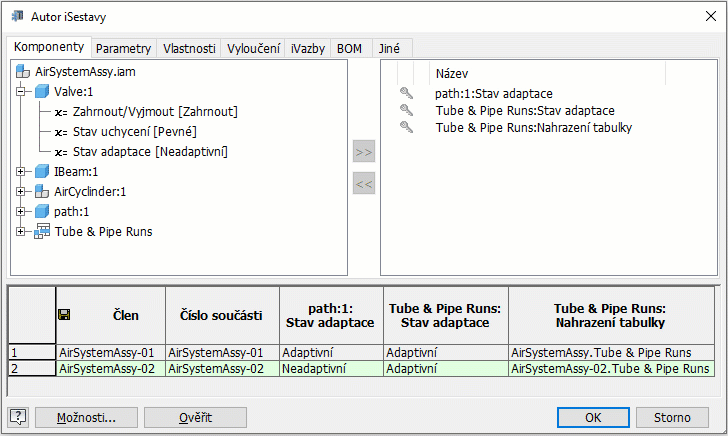Close the Autor iSestavy dialog
This screenshot has height=436, width=728.
tap(711, 16)
